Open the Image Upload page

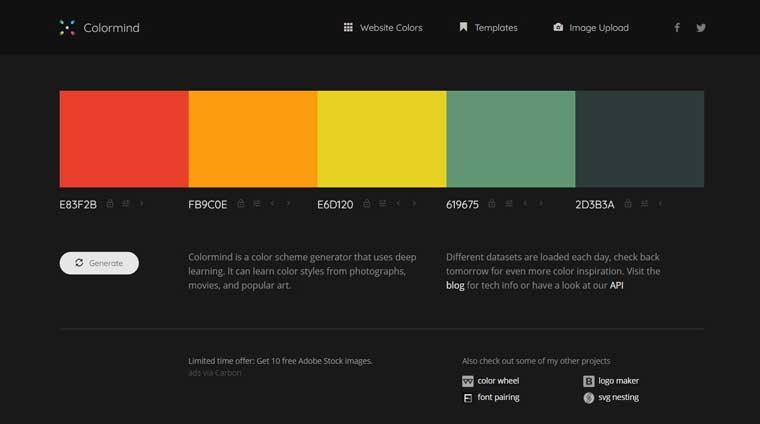tap(591, 28)
